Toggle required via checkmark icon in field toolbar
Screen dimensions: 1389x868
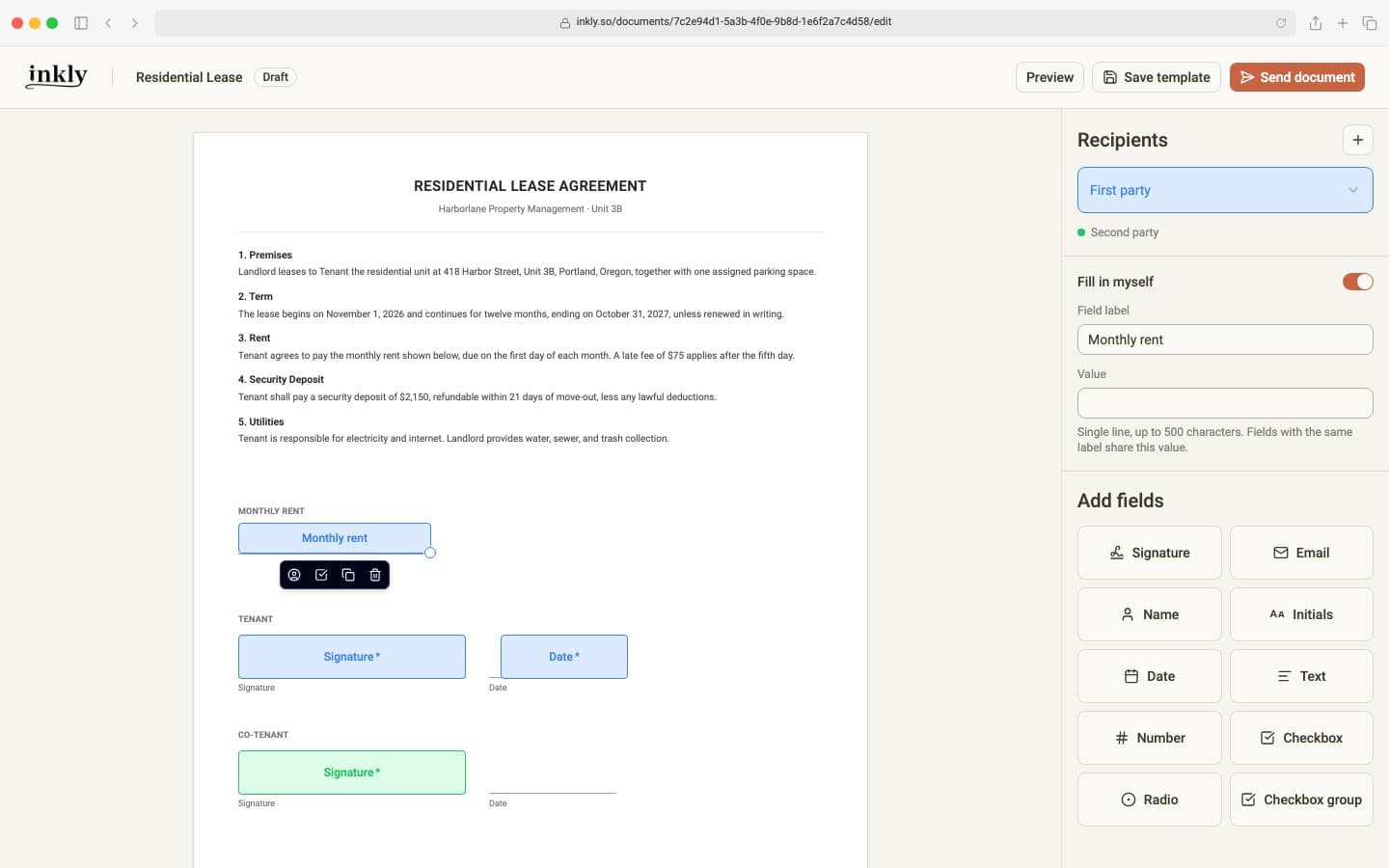[x=321, y=575]
